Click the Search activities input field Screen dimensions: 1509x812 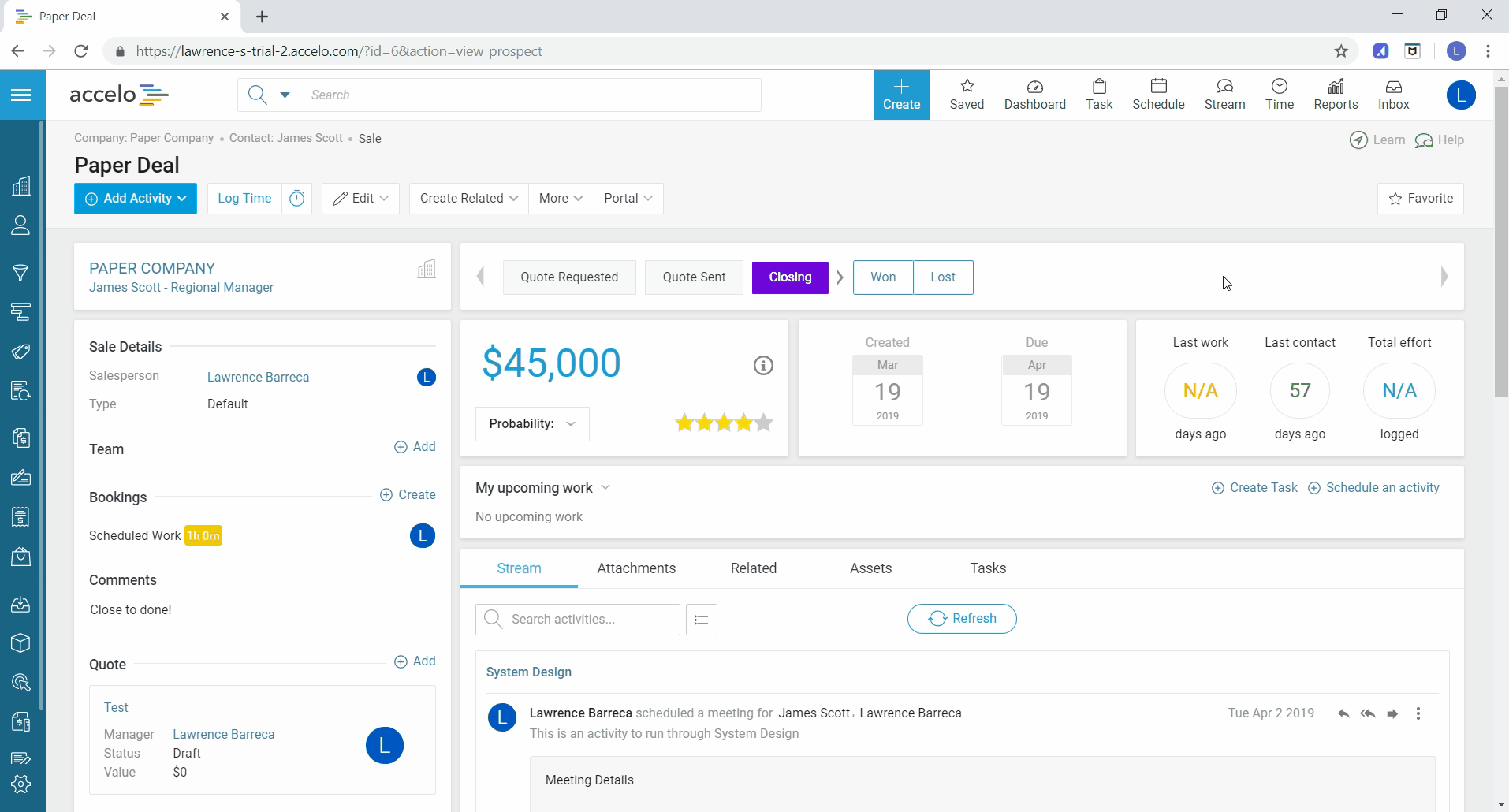click(587, 620)
